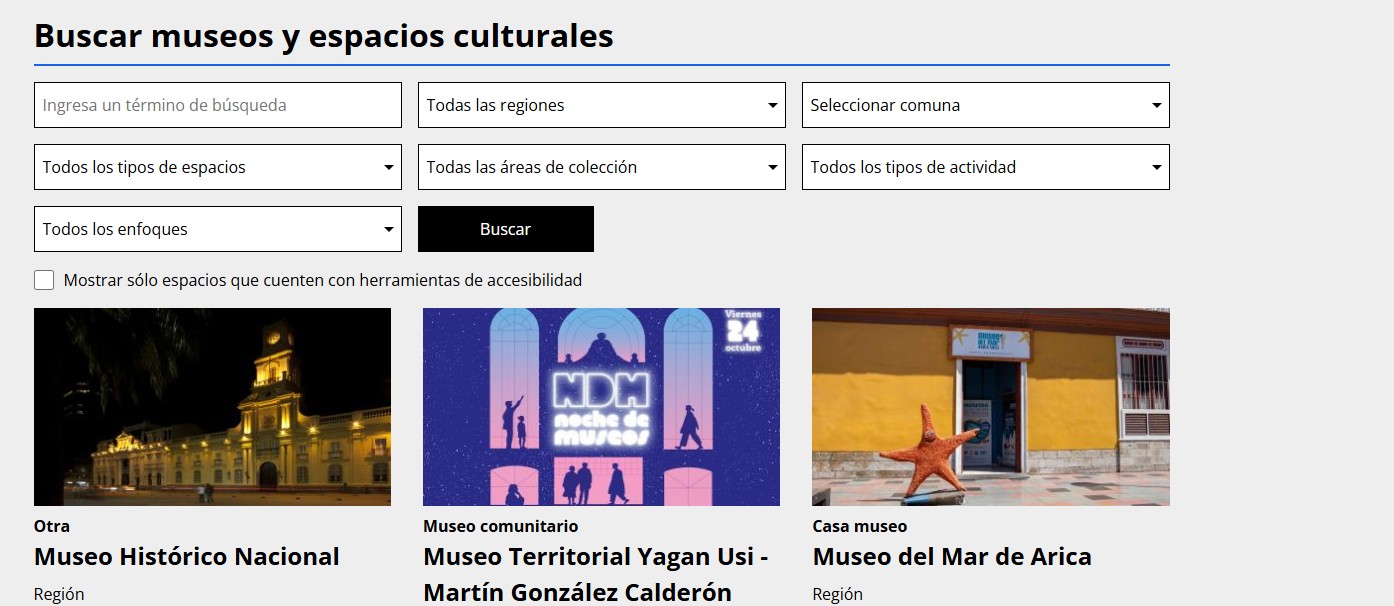The height and width of the screenshot is (606, 1394).
Task: Click the arrow icon on tipos de actividad
Action: point(1157,167)
